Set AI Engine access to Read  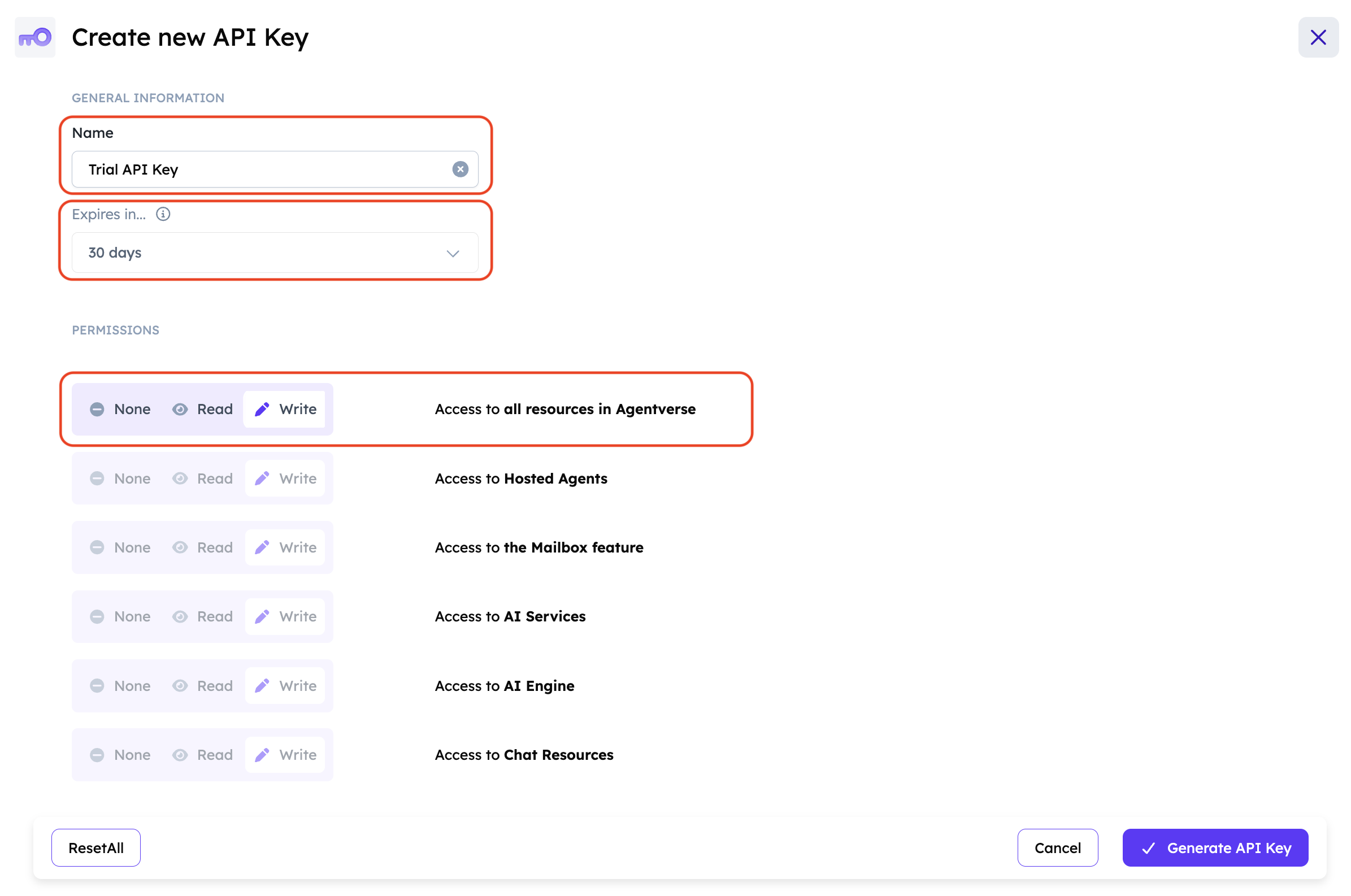coord(203,686)
